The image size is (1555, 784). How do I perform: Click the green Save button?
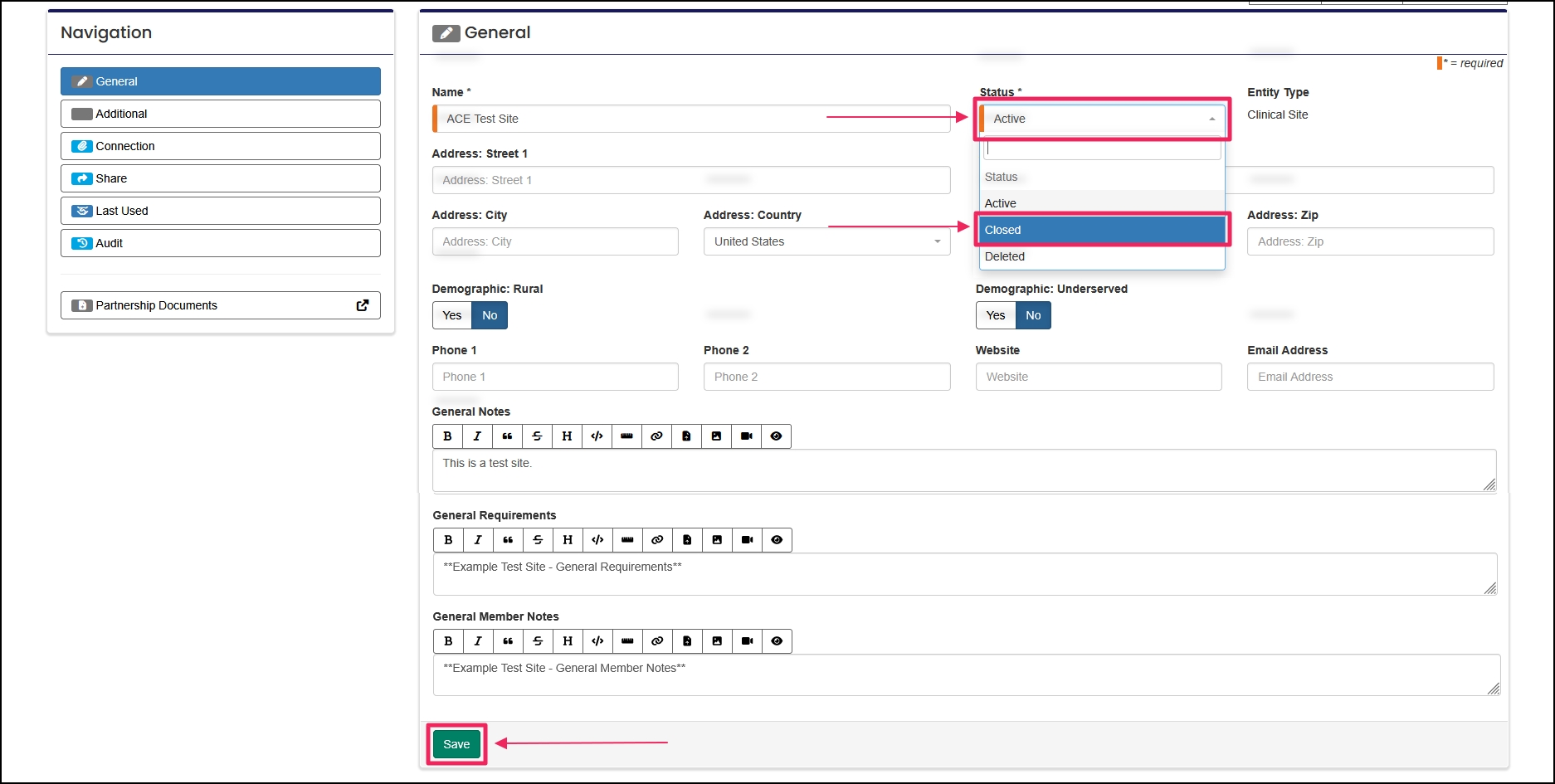(456, 744)
